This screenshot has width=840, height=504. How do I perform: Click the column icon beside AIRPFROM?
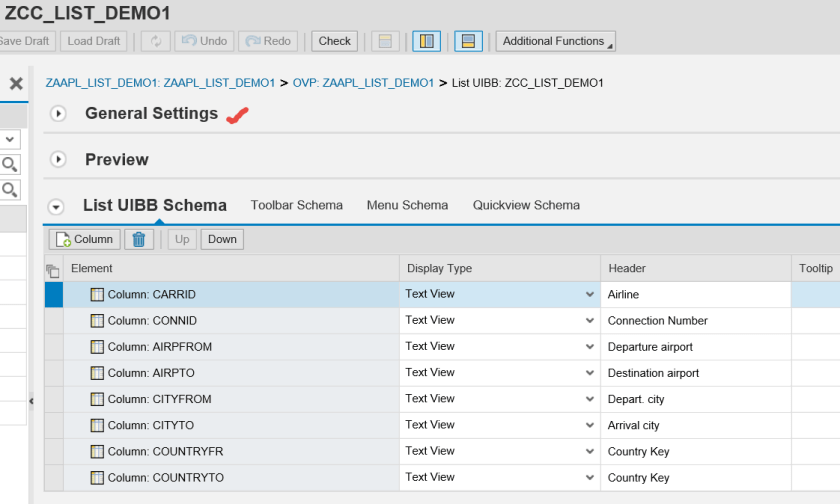97,347
